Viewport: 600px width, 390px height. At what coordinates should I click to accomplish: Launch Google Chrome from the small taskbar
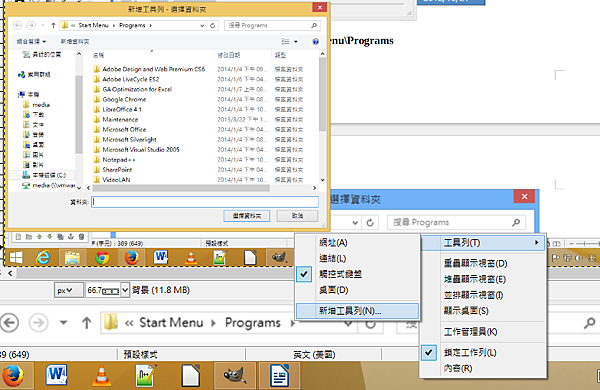(102, 258)
